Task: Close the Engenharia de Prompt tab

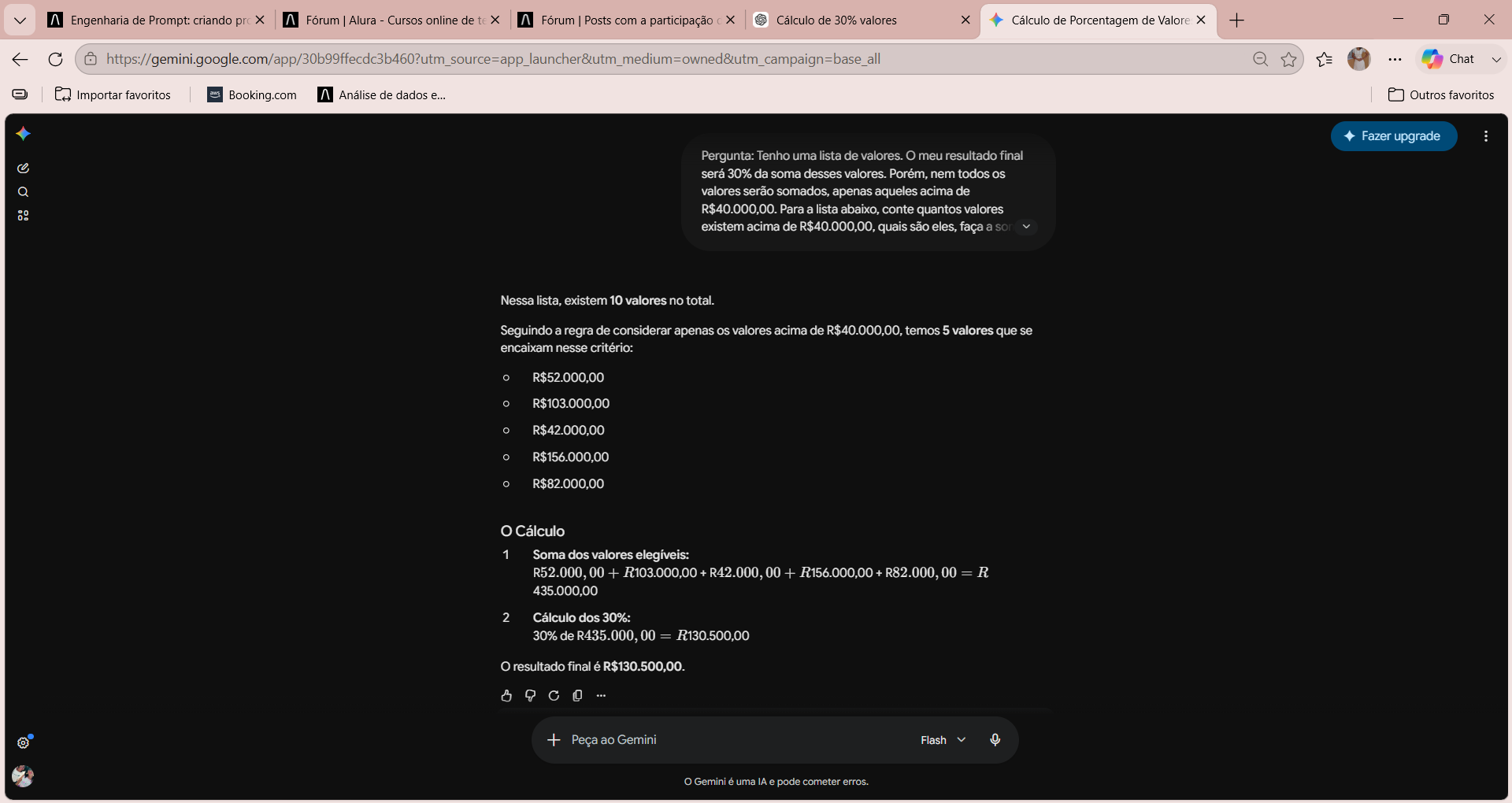Action: coord(260,20)
